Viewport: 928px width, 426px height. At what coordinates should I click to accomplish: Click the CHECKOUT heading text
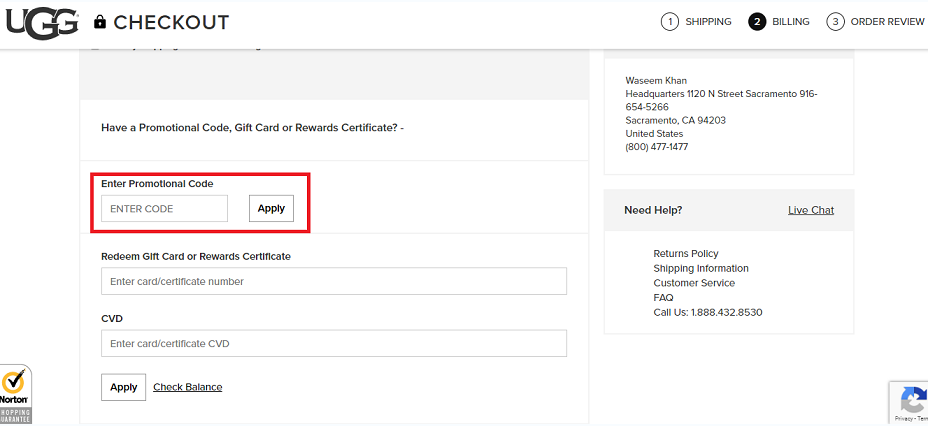click(171, 22)
